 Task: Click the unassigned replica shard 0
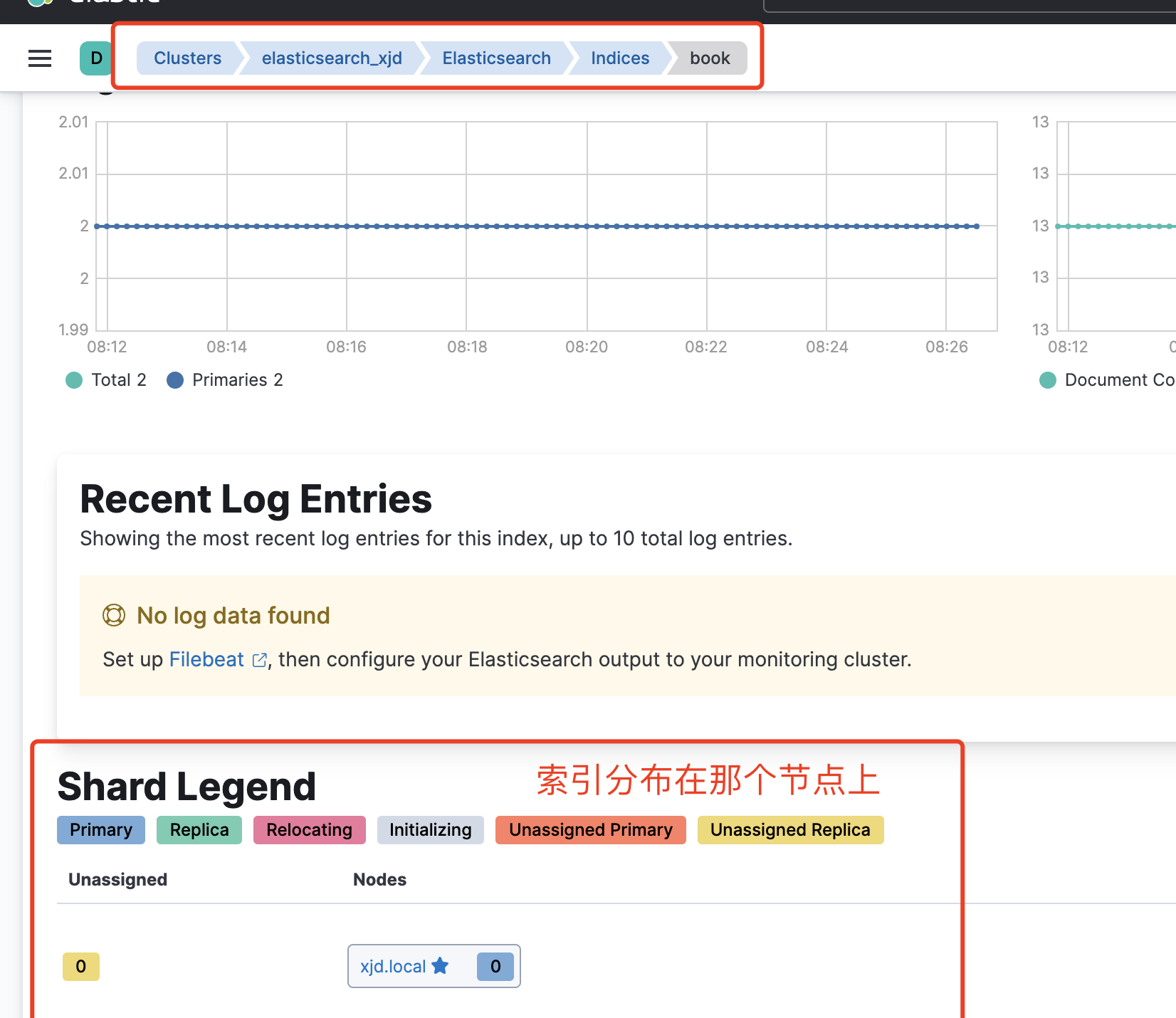point(81,967)
